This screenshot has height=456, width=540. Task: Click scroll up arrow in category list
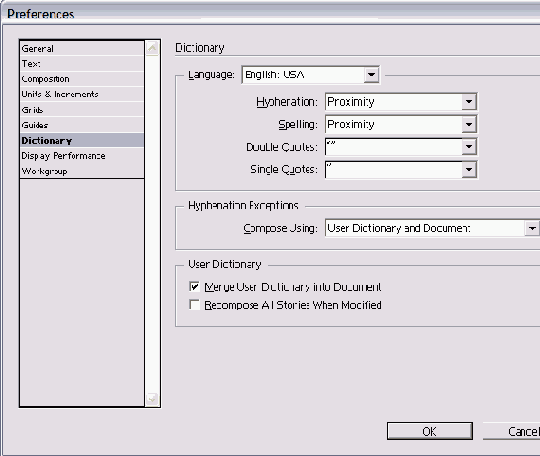[x=152, y=48]
